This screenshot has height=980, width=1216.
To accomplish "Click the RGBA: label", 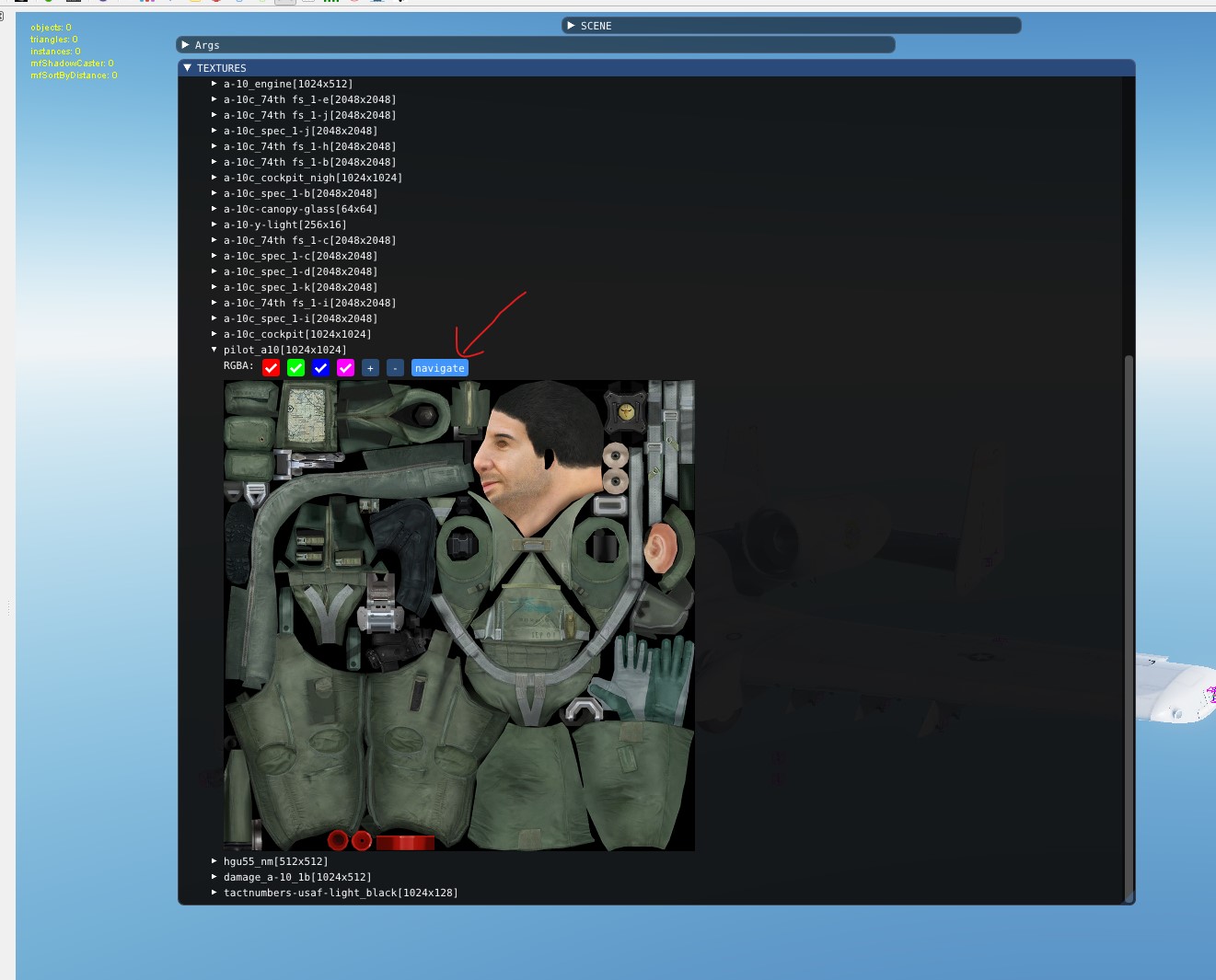I will click(x=238, y=366).
